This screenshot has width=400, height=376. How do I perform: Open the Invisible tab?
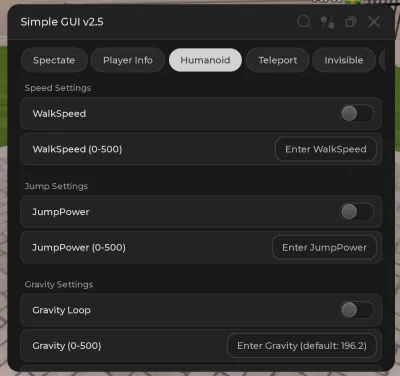coord(344,60)
